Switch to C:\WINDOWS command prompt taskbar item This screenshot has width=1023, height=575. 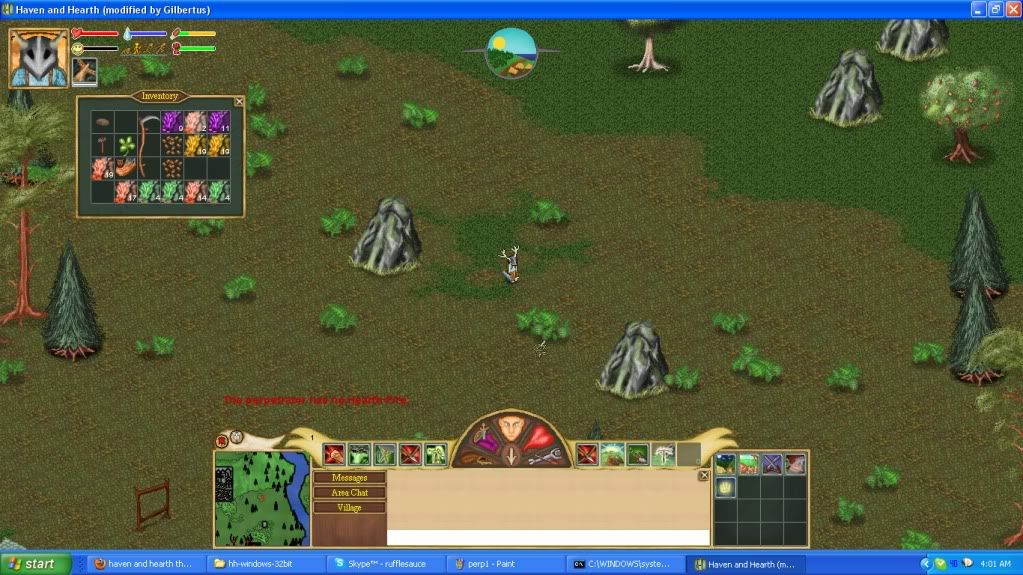coord(625,564)
